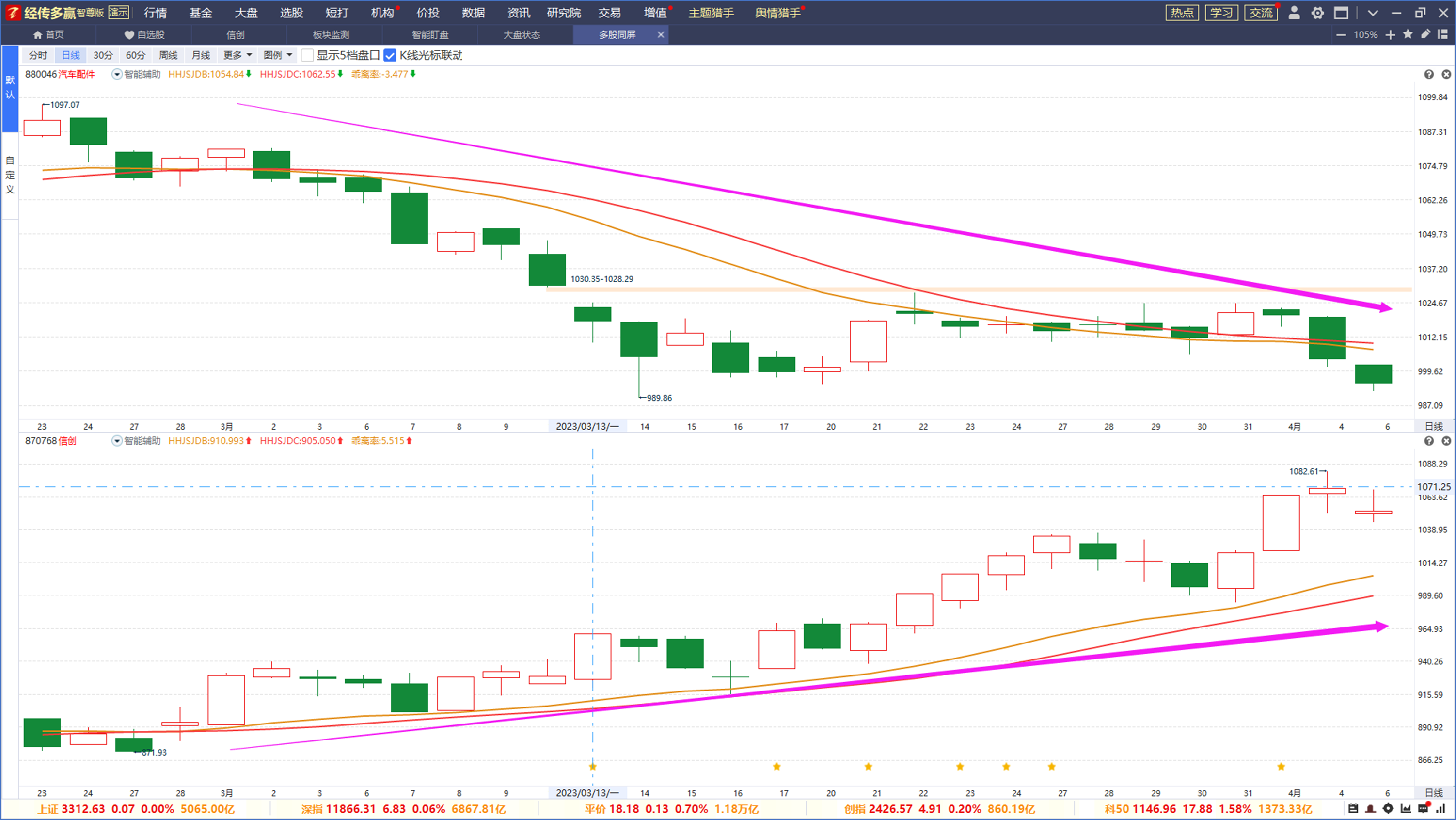
Task: Click the pencil edit icon
Action: pyautogui.click(x=1425, y=34)
